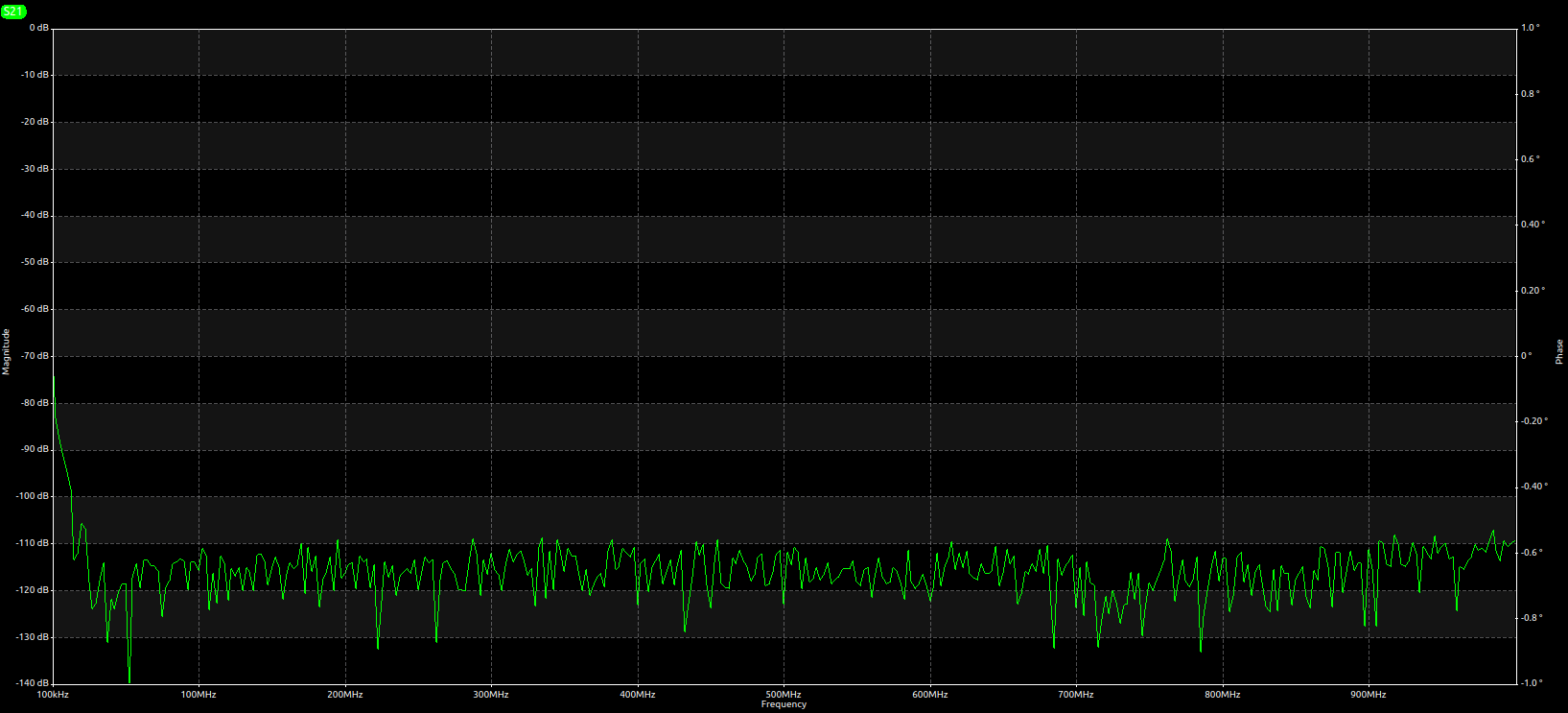
Task: Click the -70 dB tick label
Action: point(35,356)
